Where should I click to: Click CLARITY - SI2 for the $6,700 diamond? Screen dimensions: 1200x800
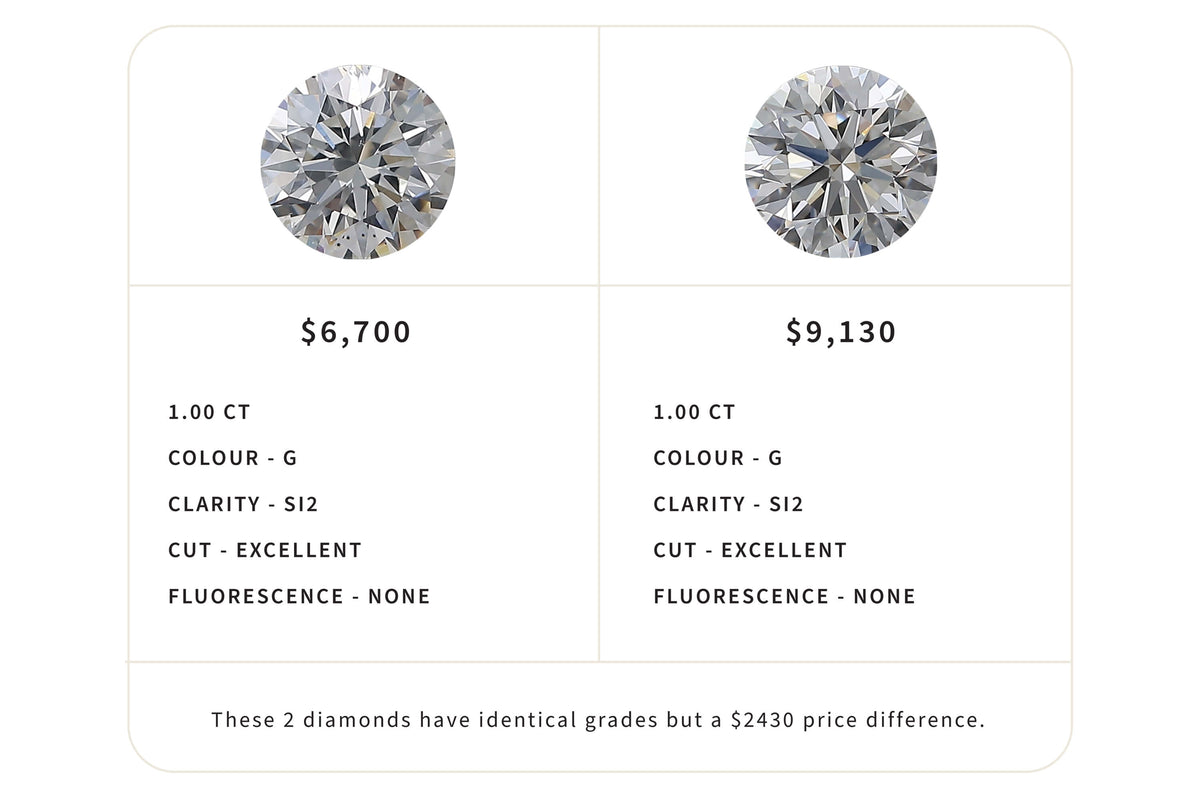tap(243, 504)
